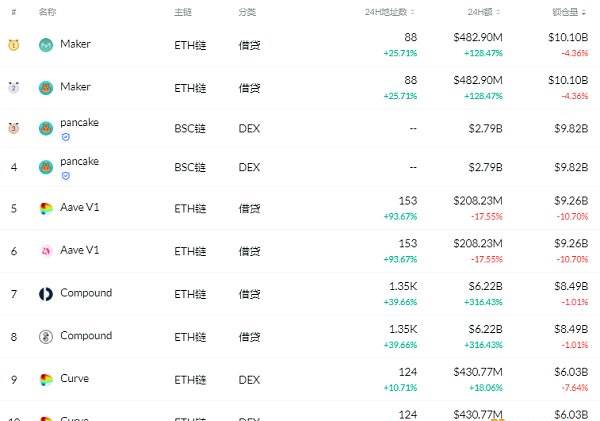Click the rank 3 pancake logo icon
Viewport: 600px width, 421px height.
coord(46,128)
